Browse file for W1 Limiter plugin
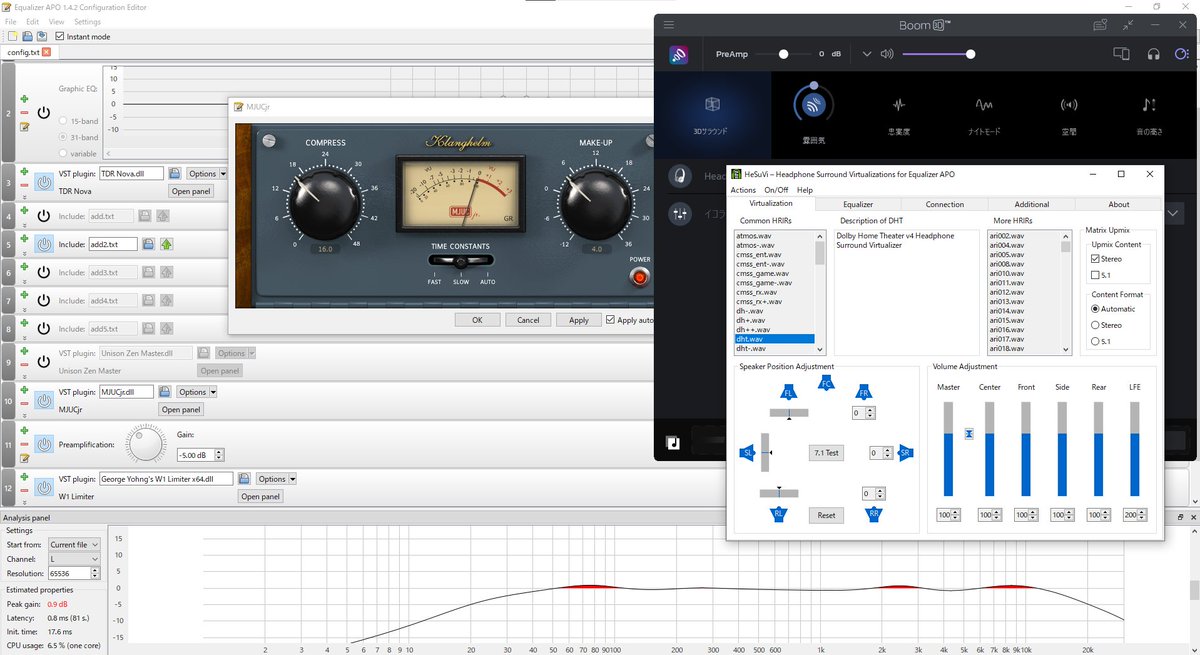 click(245, 479)
